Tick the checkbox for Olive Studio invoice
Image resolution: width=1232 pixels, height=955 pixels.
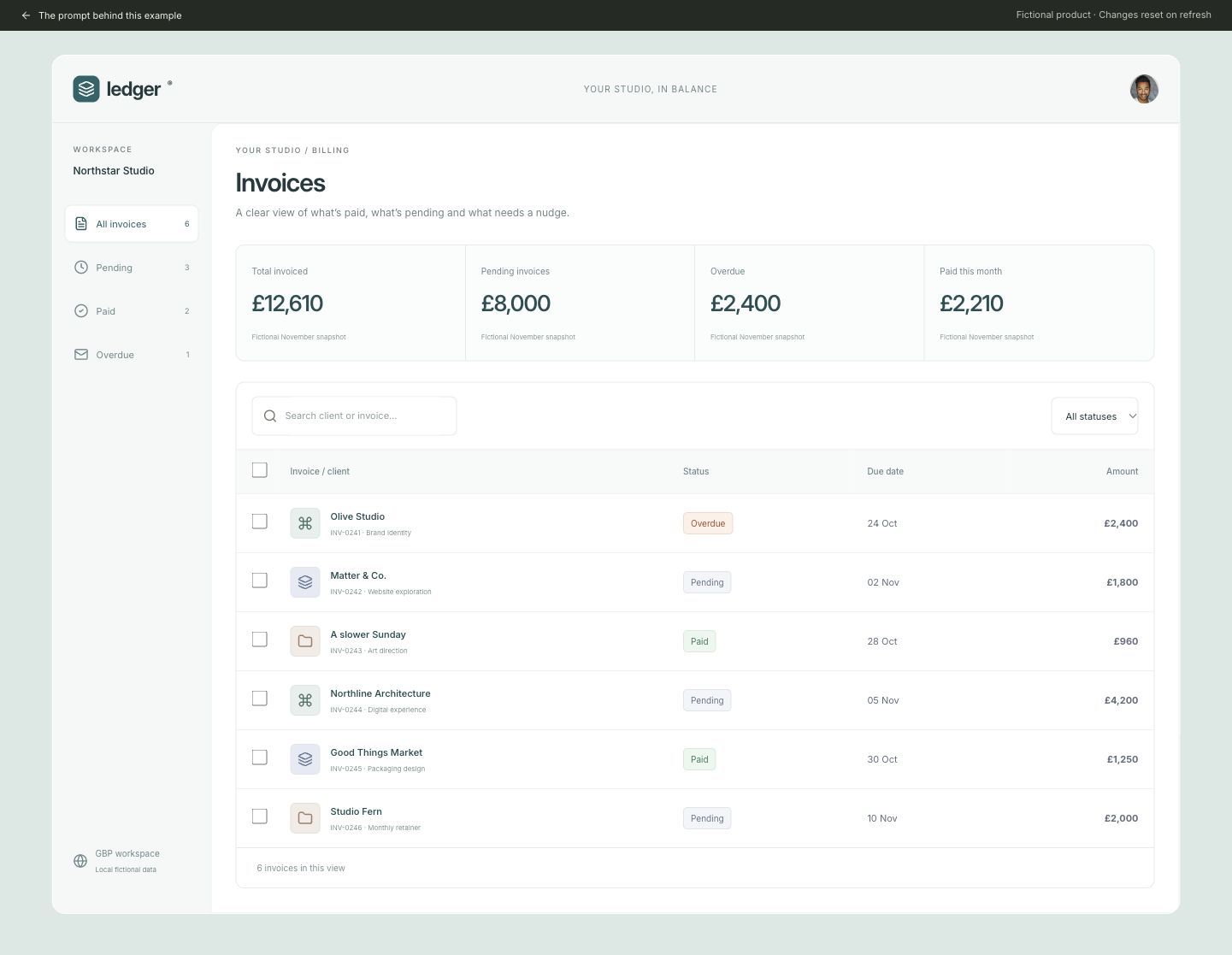coord(260,522)
